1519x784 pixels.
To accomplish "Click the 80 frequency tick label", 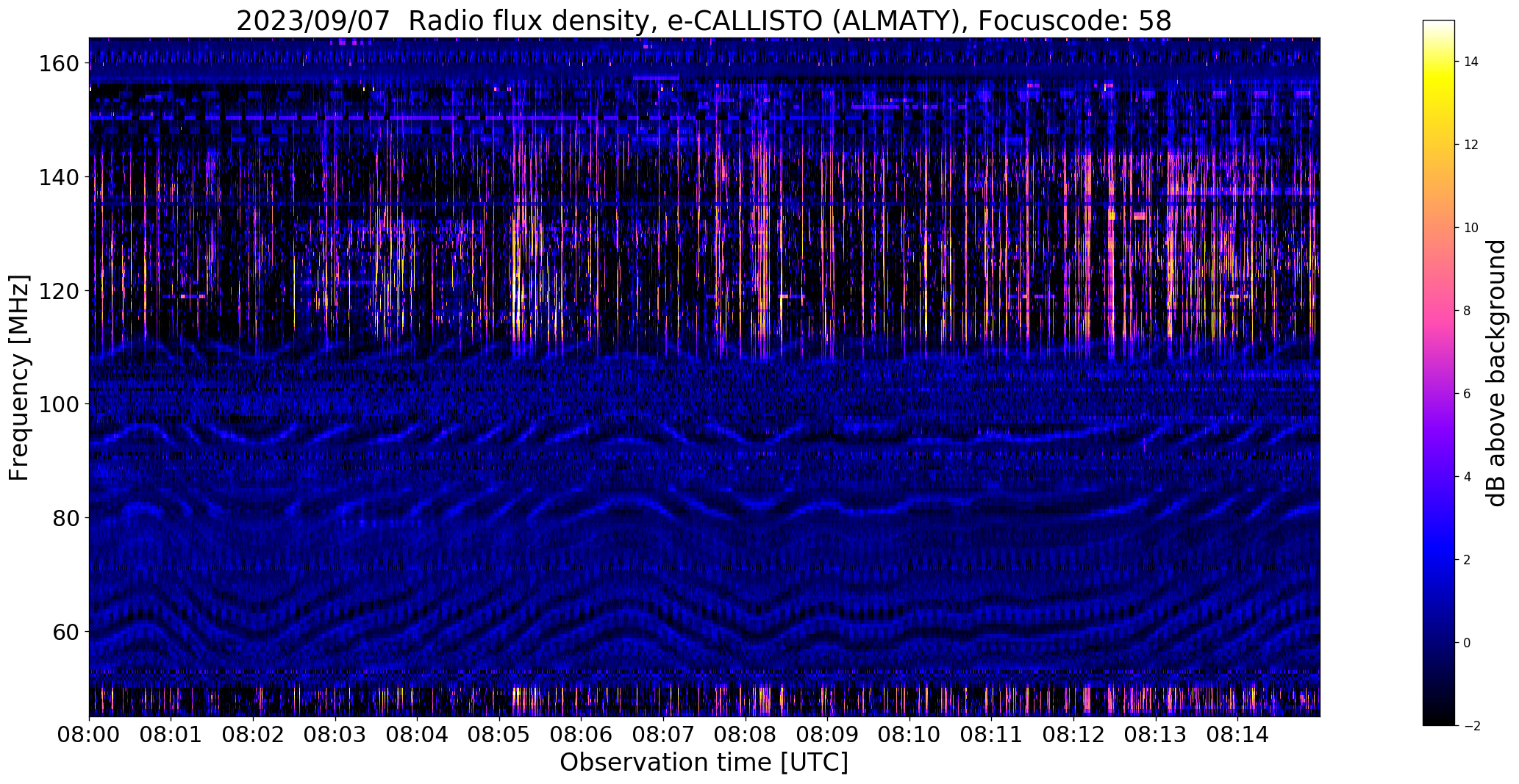I will point(65,518).
